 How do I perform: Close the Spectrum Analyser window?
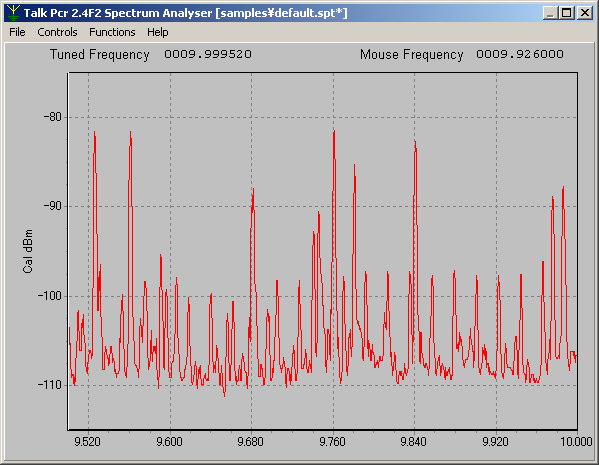pyautogui.click(x=584, y=13)
